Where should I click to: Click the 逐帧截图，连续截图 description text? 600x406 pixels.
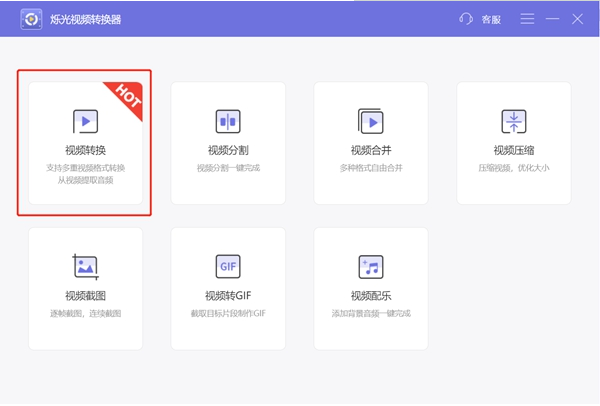click(85, 313)
